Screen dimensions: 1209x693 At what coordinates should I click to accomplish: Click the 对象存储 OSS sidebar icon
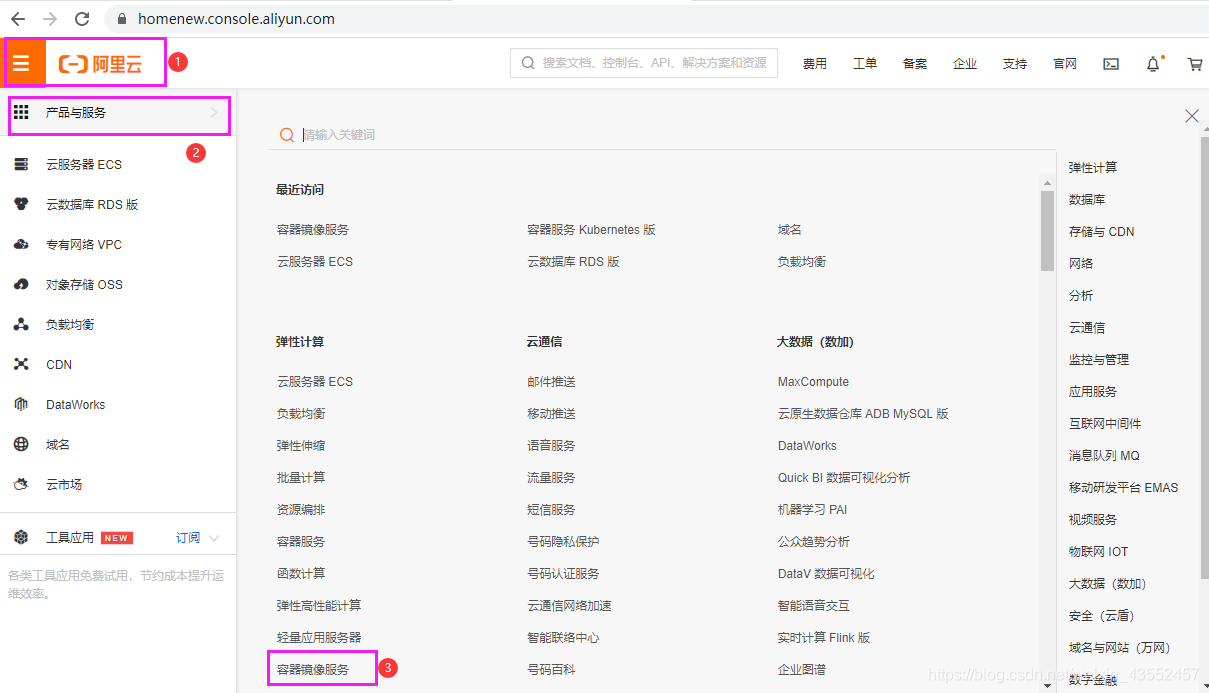point(21,284)
